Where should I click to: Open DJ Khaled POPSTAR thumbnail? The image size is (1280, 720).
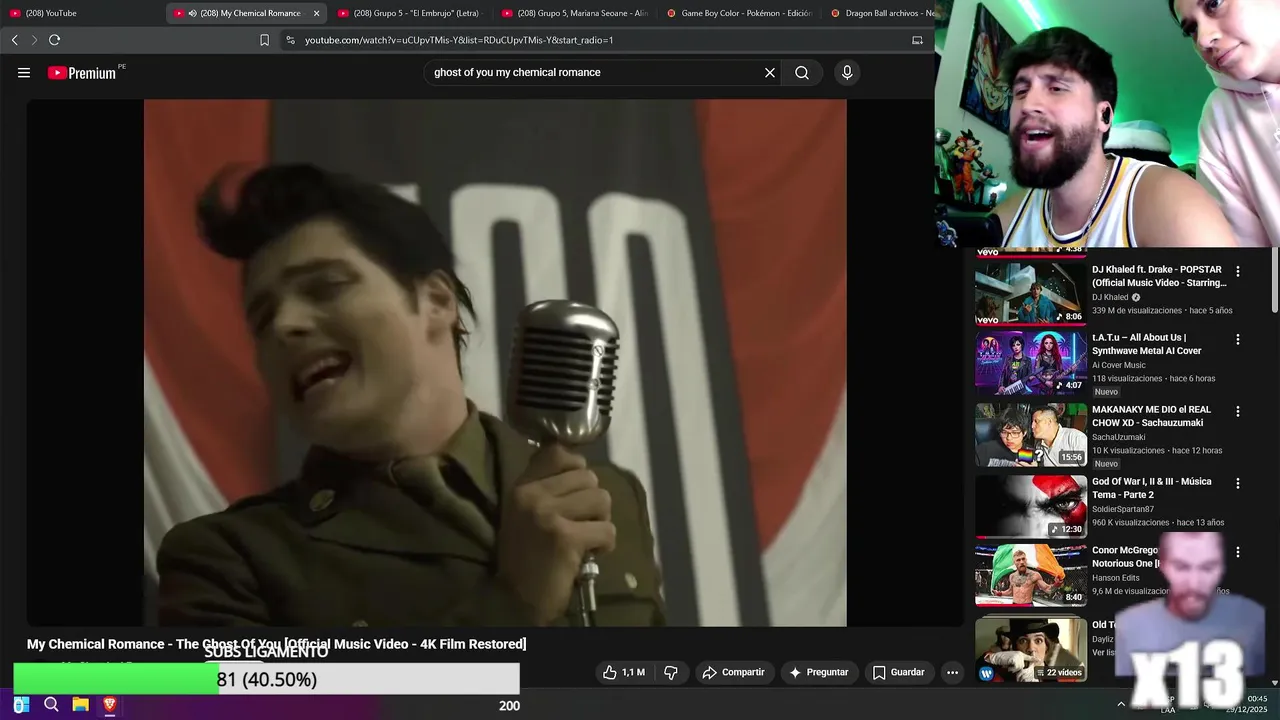click(x=1031, y=294)
